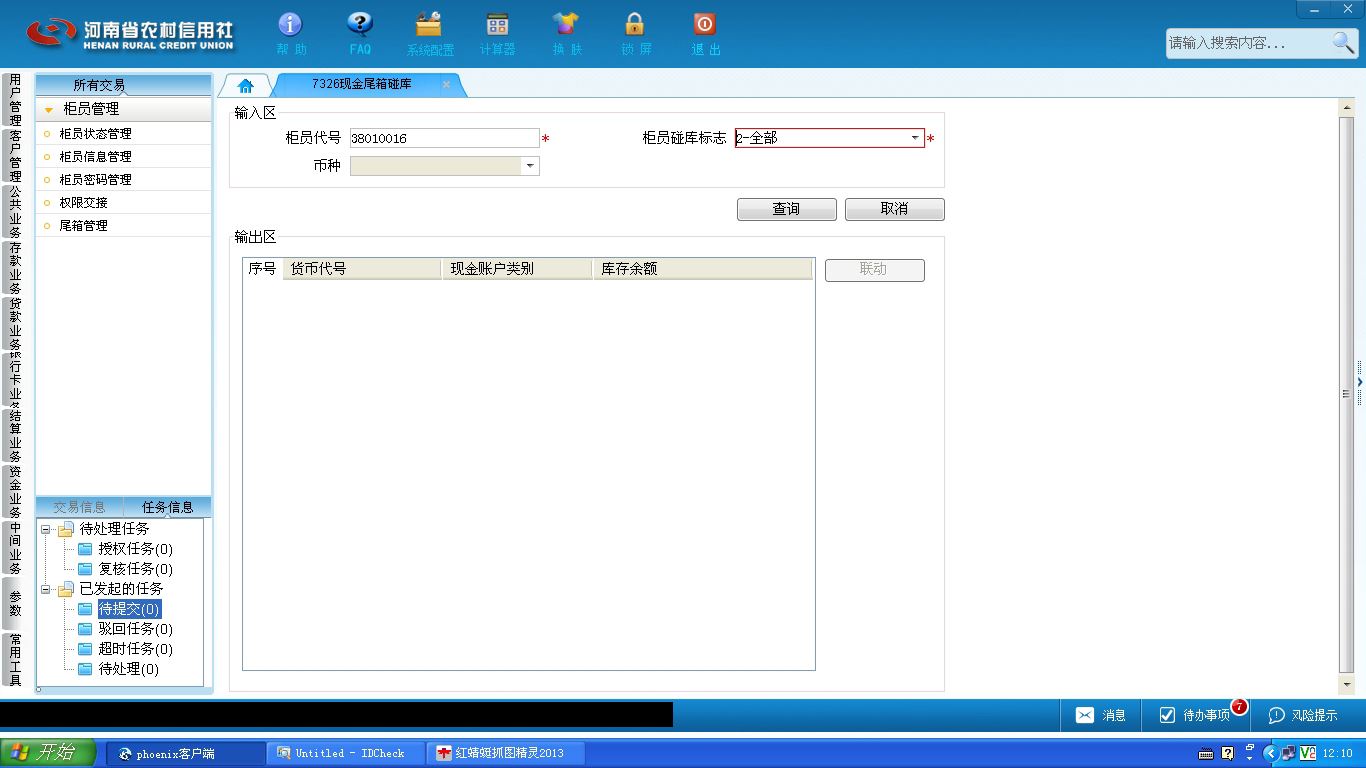Viewport: 1366px width, 768px height.
Task: Click the Windows 开始 start button
Action: click(48, 753)
